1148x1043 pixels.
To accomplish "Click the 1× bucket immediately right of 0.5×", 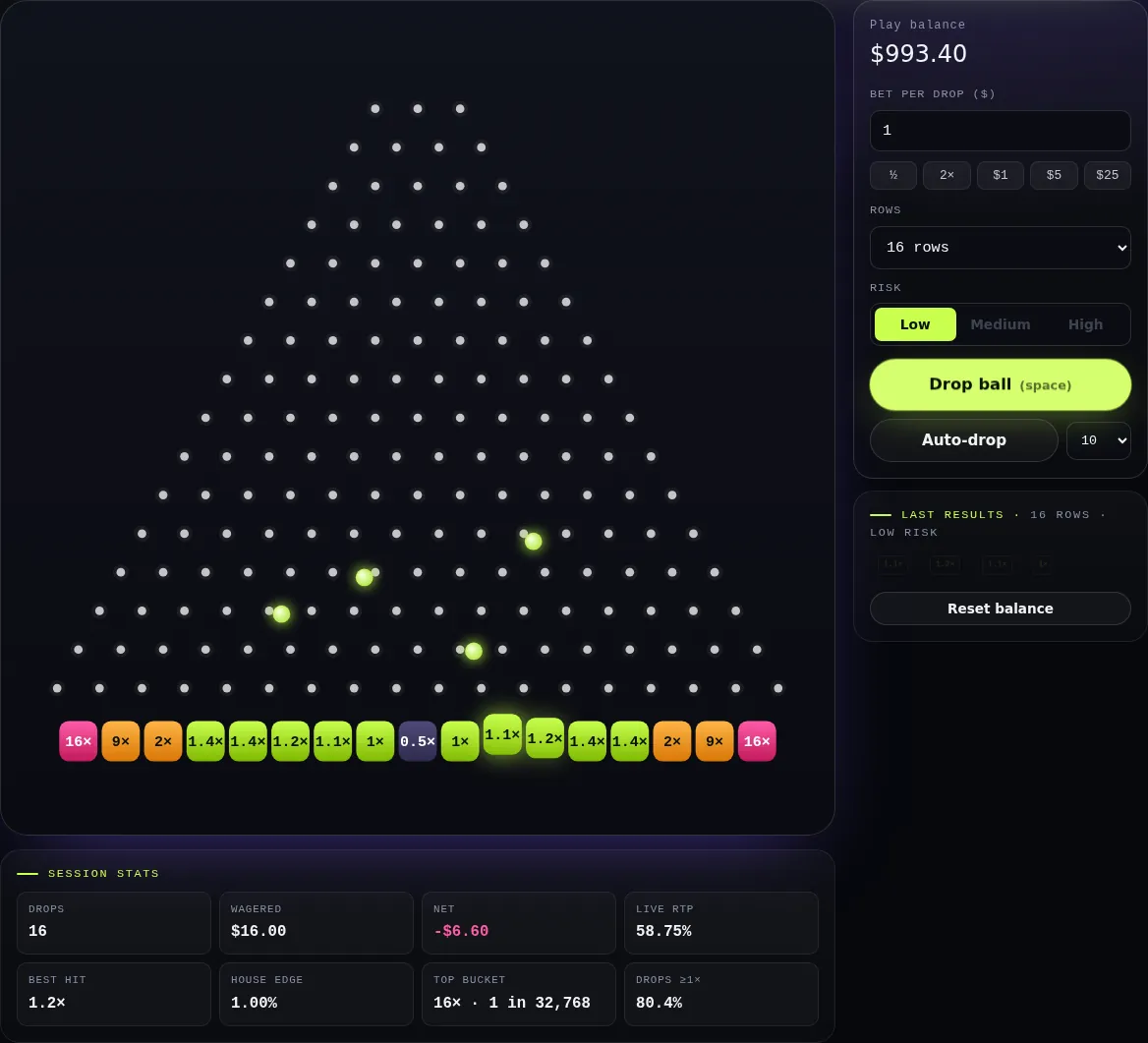I will click(460, 741).
